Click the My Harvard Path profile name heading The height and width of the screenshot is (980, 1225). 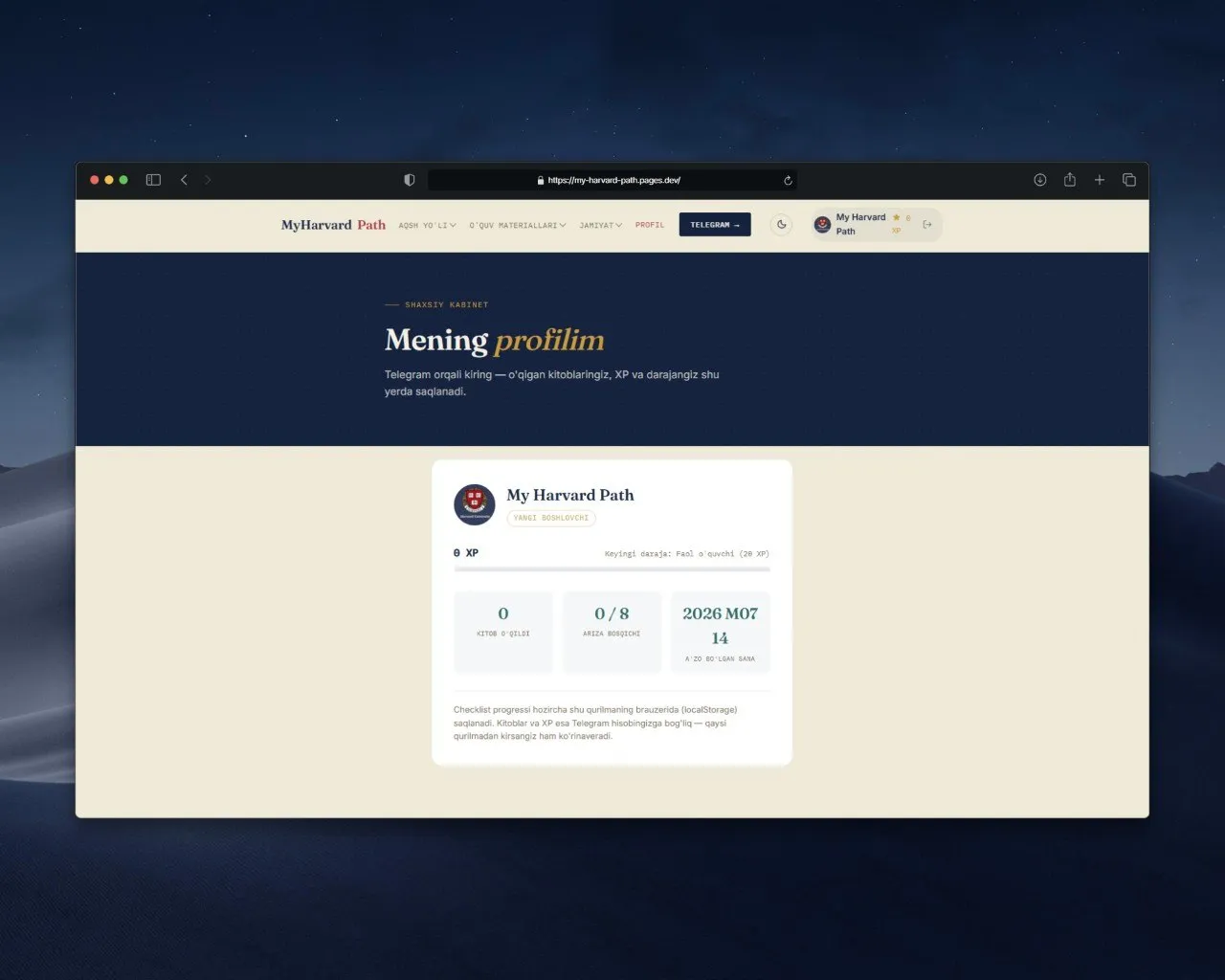click(570, 495)
